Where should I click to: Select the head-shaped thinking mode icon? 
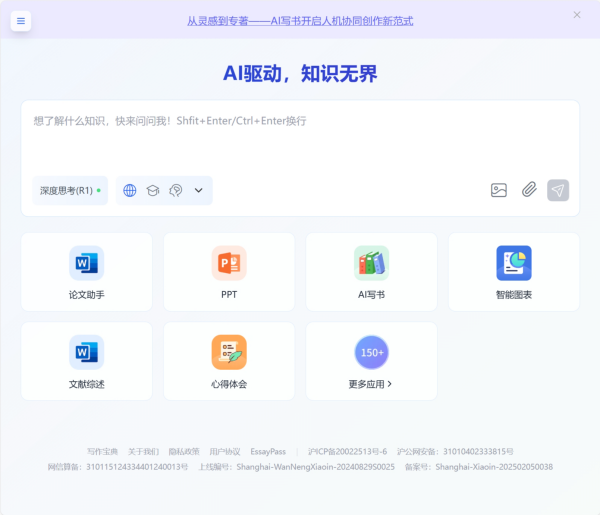(176, 190)
